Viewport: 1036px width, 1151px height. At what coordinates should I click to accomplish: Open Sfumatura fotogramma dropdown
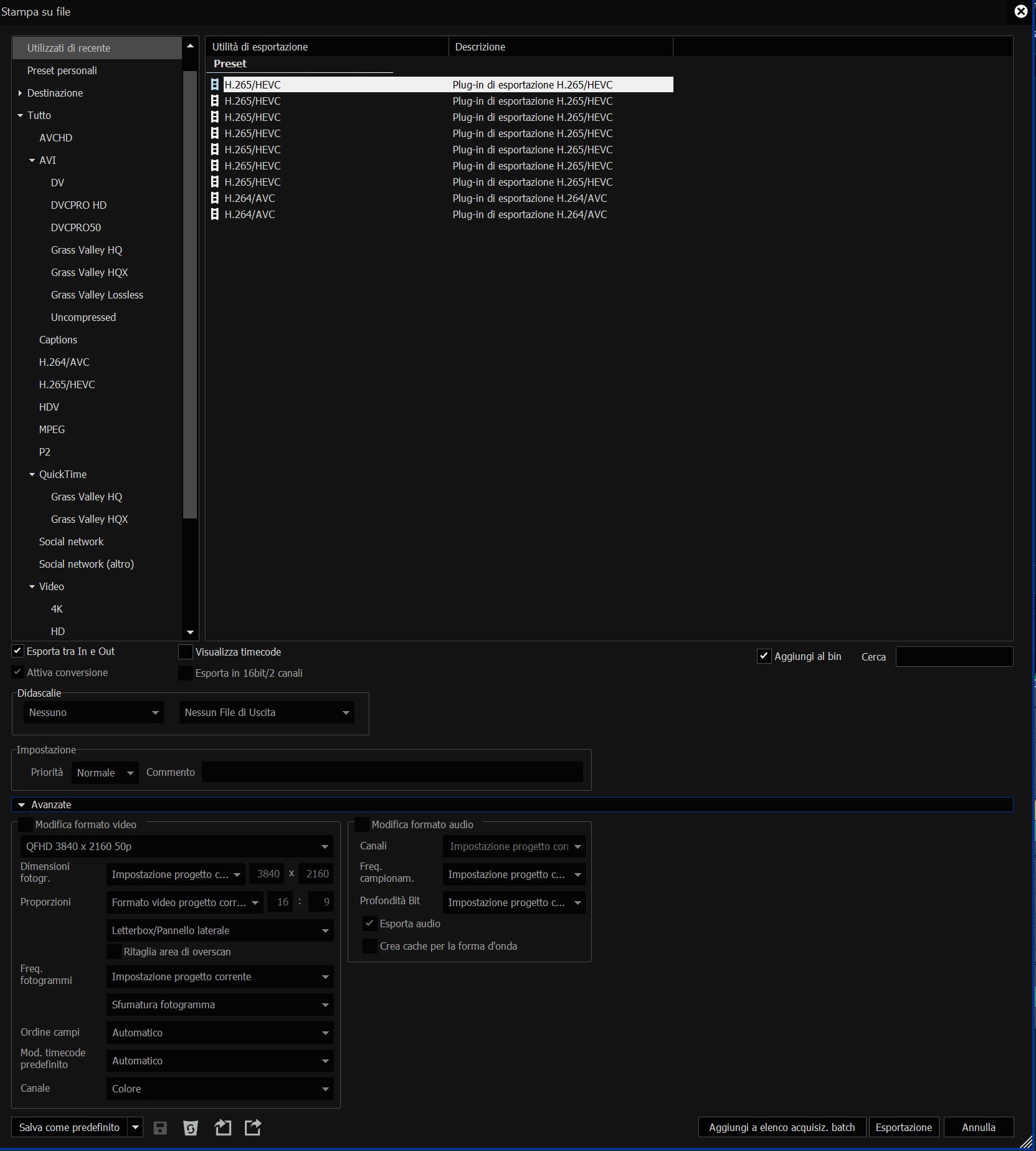point(220,1005)
